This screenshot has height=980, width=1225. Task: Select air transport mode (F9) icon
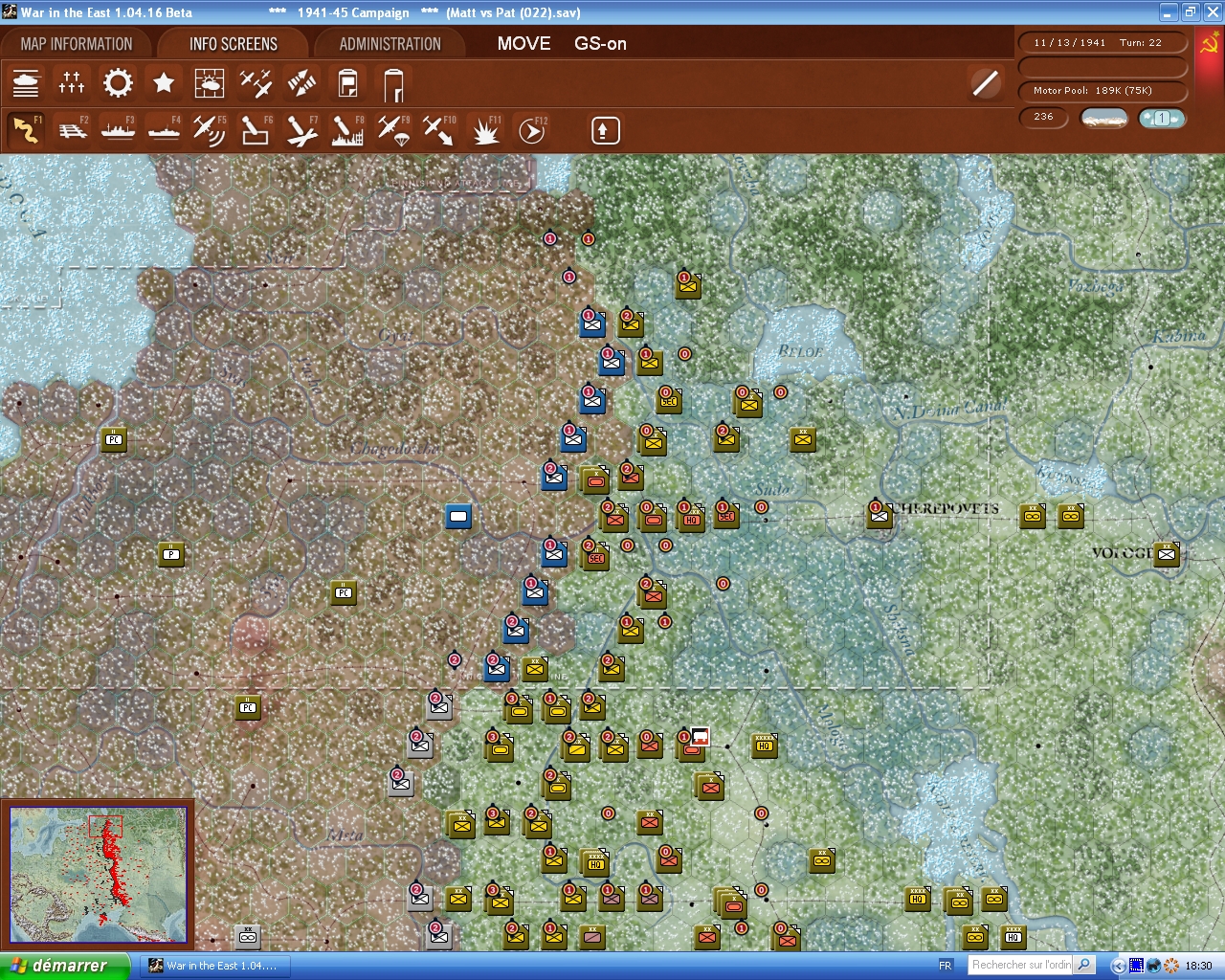pos(393,130)
